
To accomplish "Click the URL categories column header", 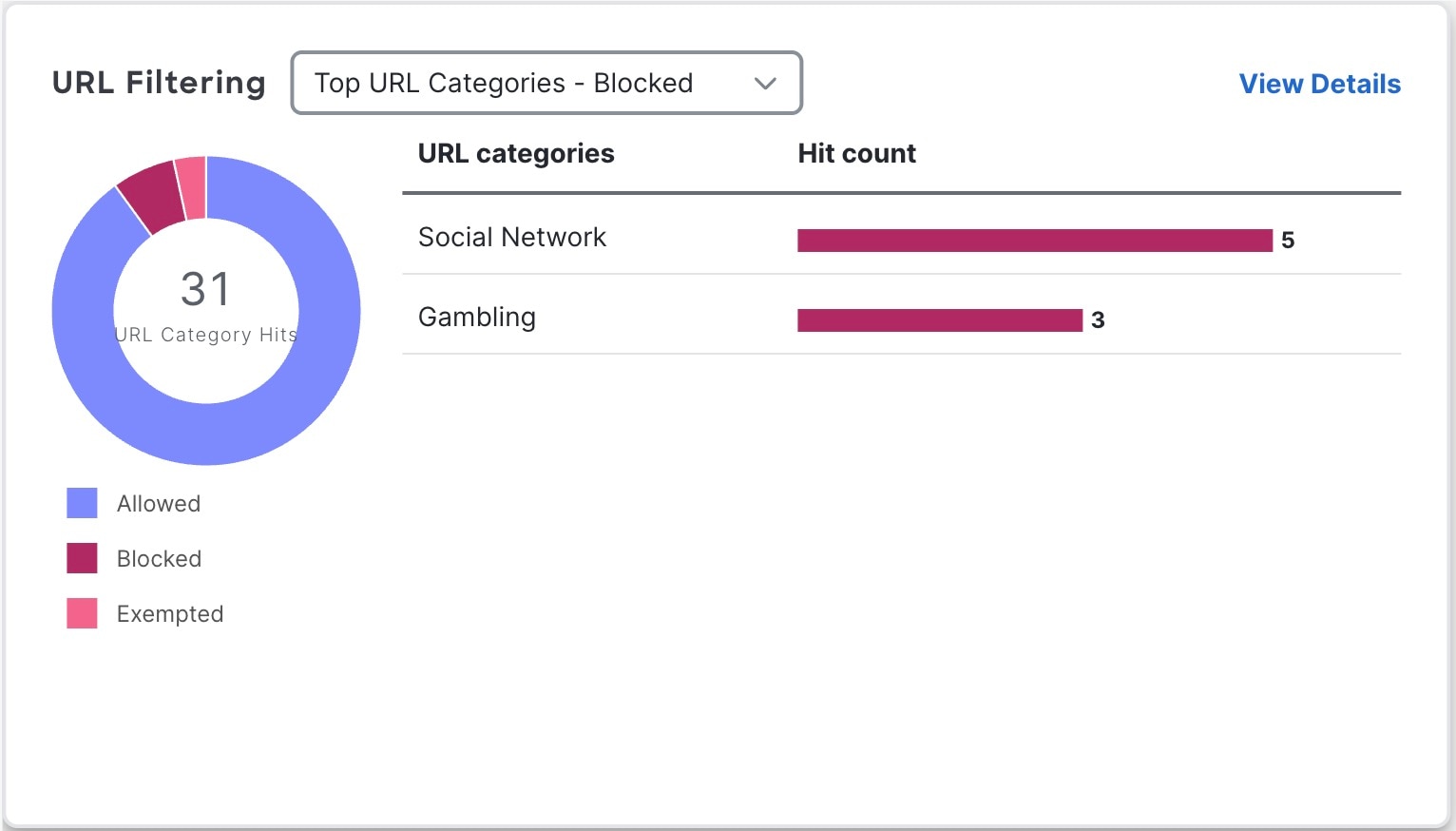I will (x=516, y=154).
